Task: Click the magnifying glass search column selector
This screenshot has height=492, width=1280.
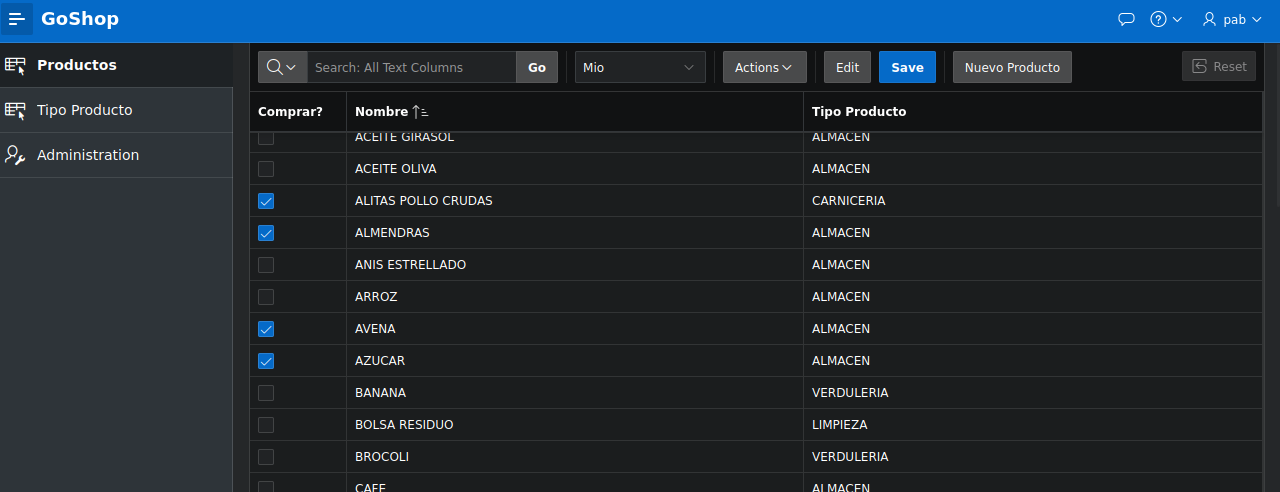Action: coord(282,67)
